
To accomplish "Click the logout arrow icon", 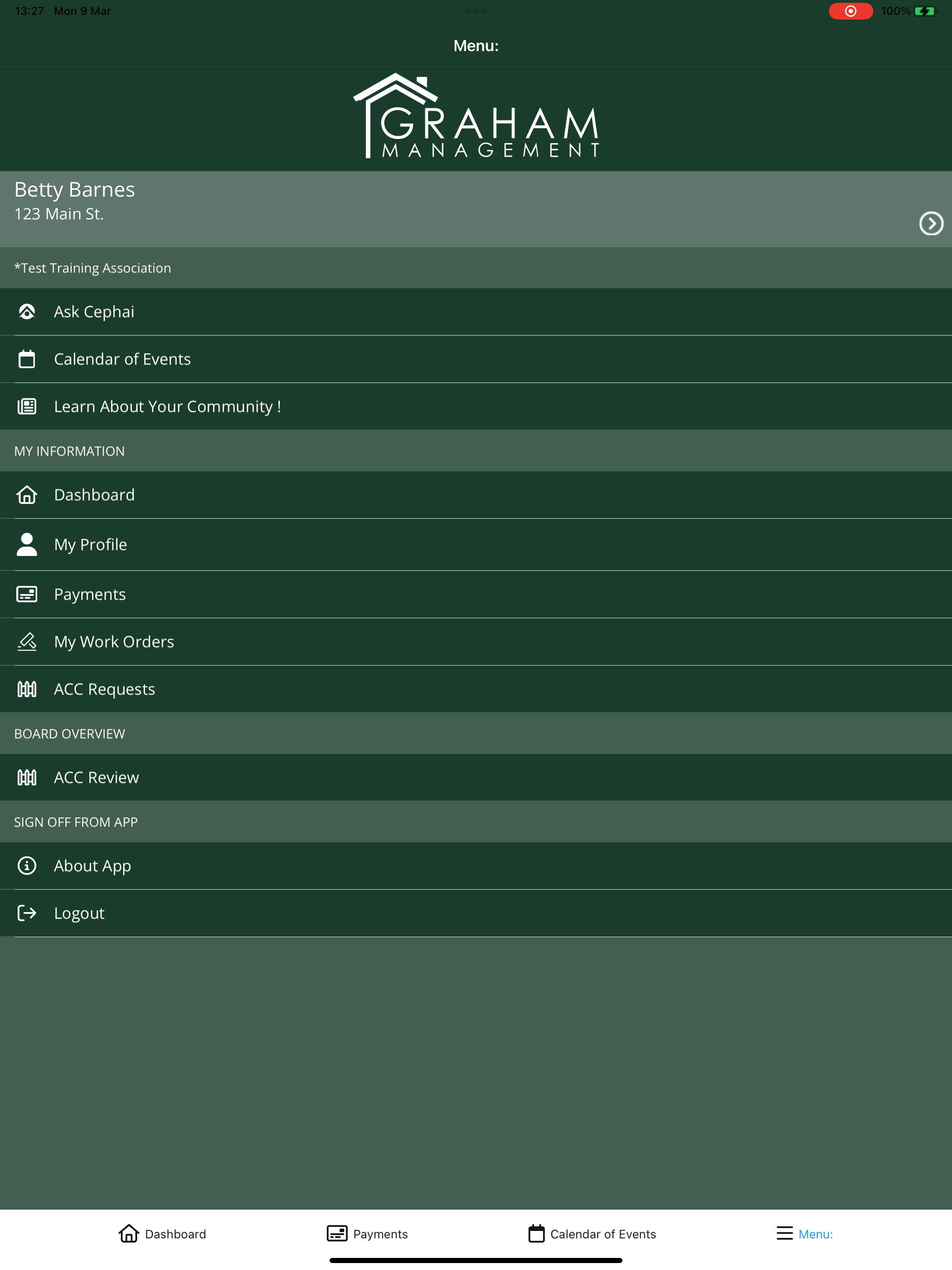I will 27,913.
